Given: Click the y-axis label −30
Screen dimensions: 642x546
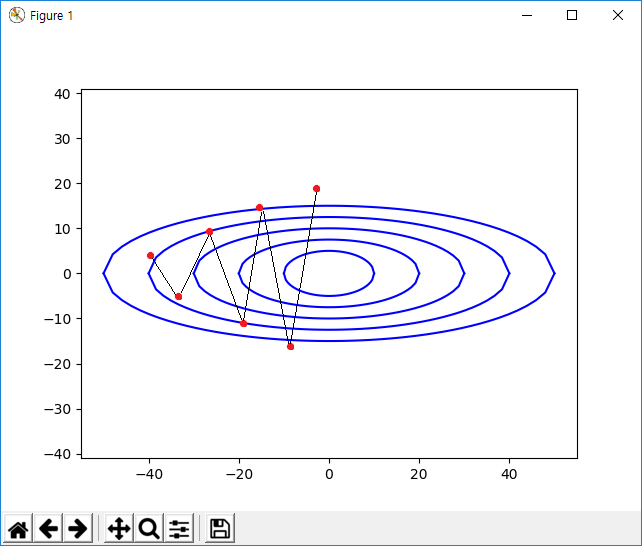Looking at the screenshot, I should tap(58, 409).
